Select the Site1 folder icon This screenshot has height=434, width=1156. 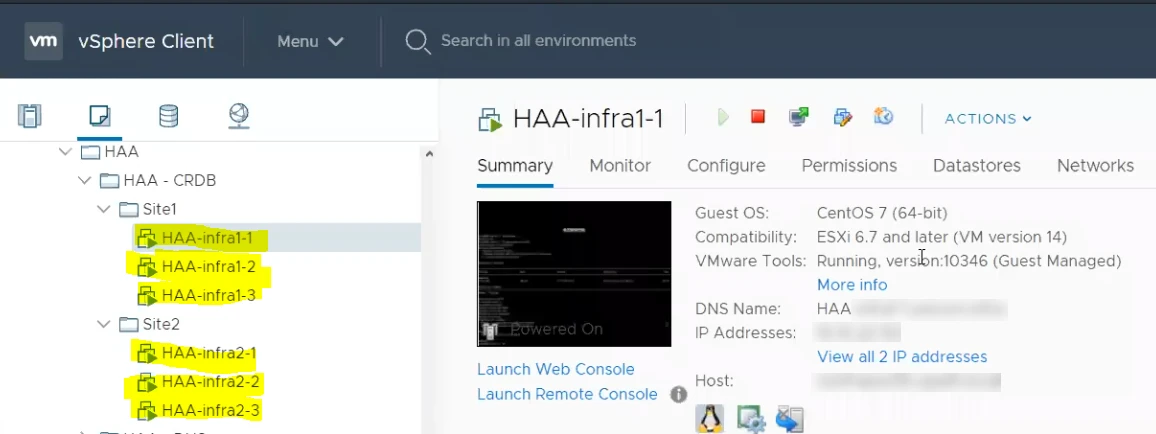click(x=129, y=209)
